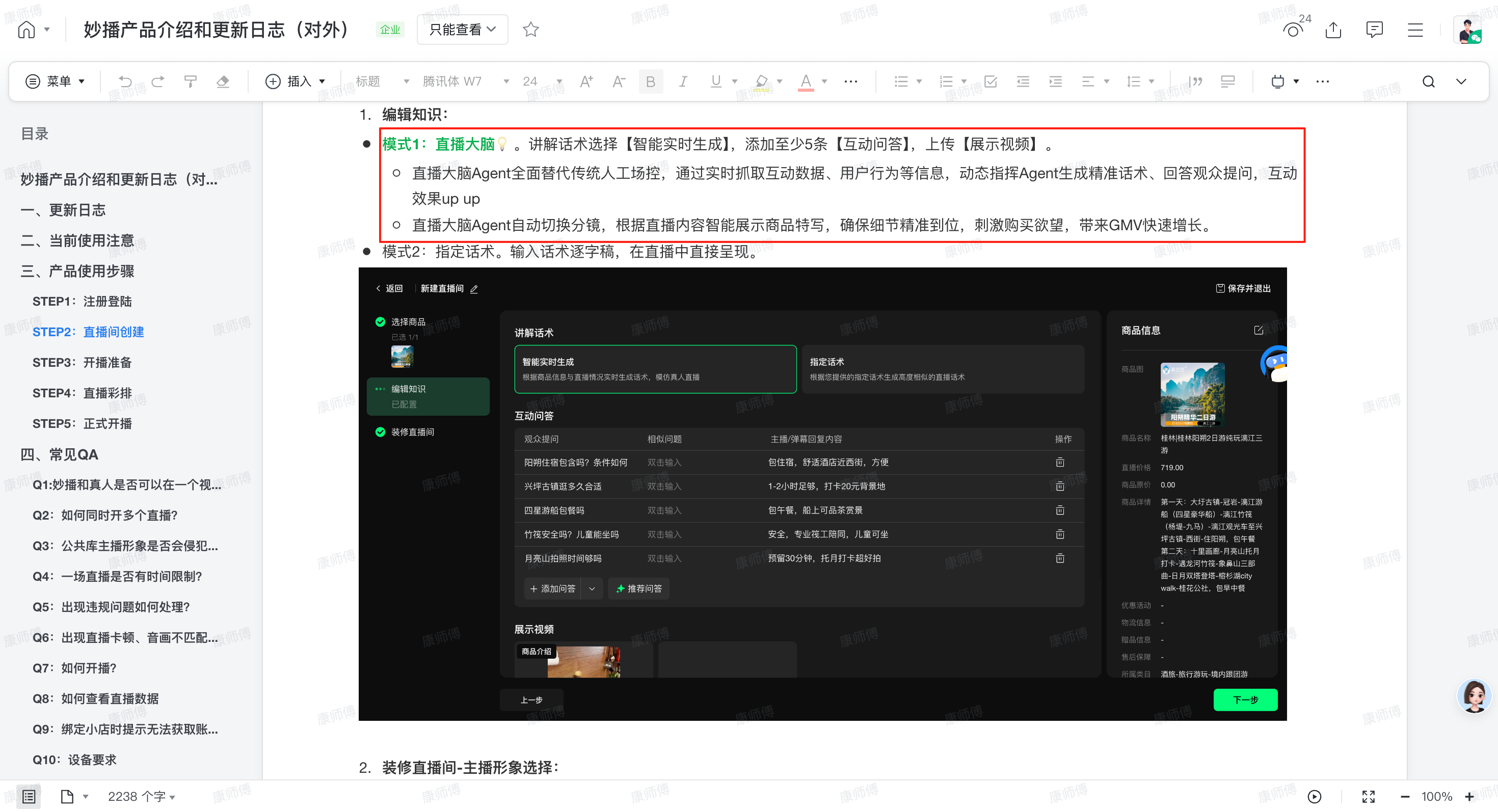Open the 插入 menu
The width and height of the screenshot is (1498, 812).
point(295,82)
